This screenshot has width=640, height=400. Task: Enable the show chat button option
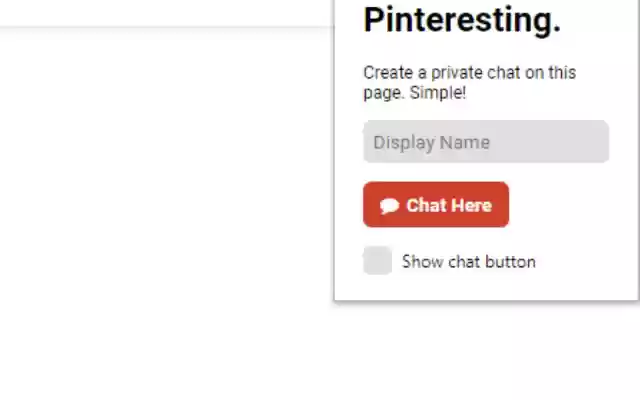click(377, 261)
